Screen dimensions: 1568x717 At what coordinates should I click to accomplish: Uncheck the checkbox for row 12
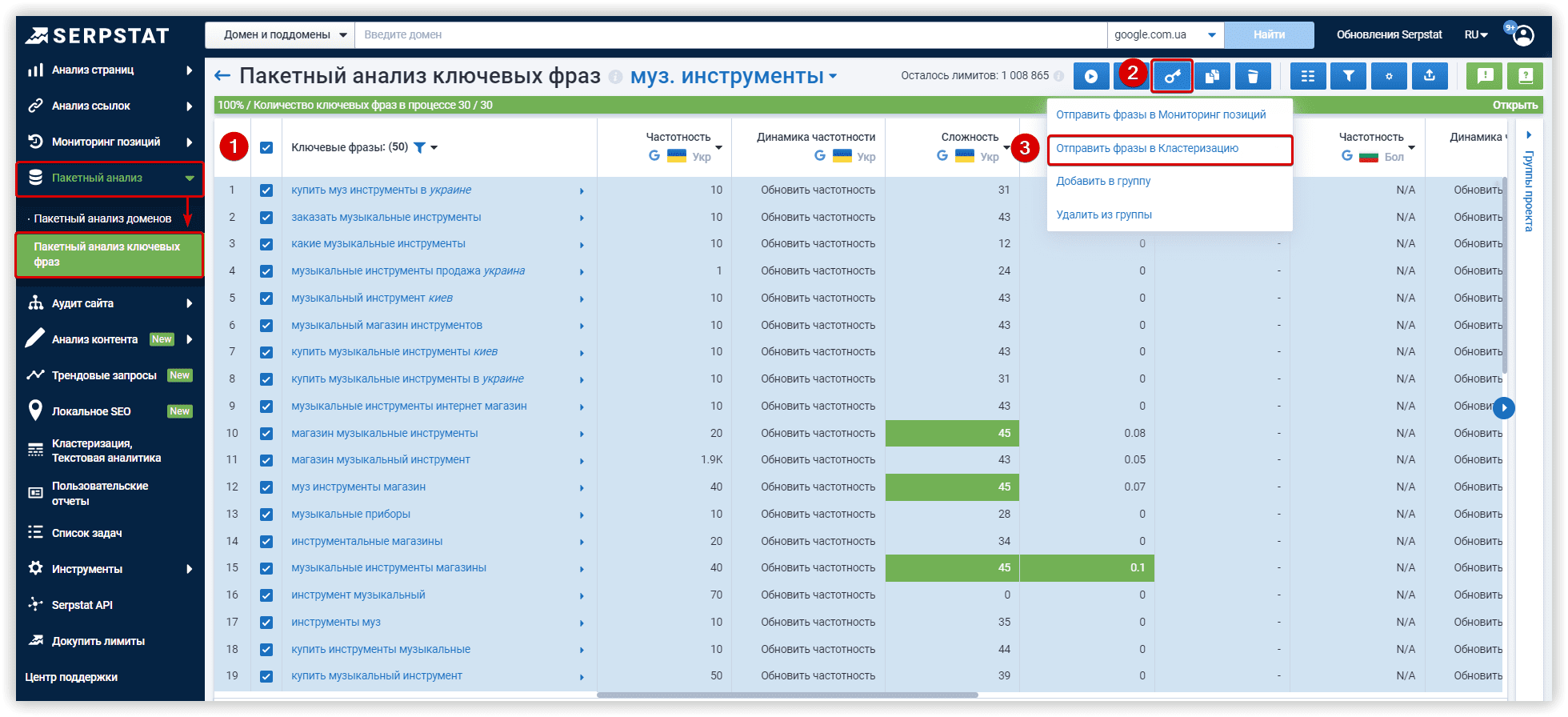click(266, 487)
